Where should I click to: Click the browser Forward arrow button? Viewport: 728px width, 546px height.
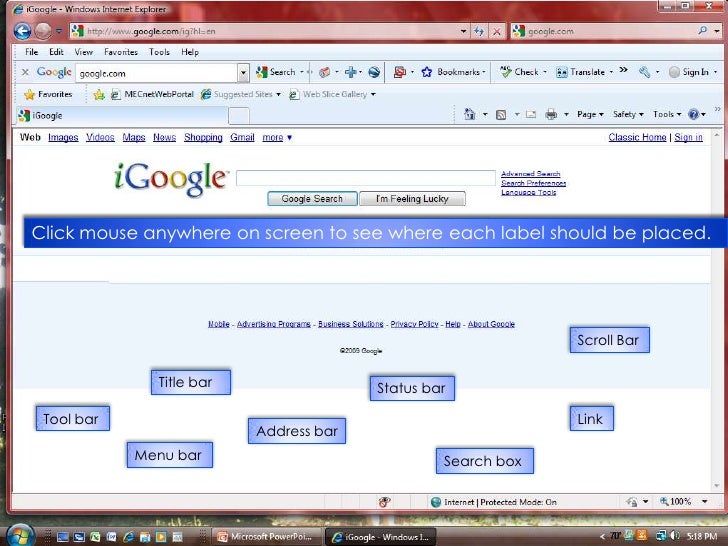click(43, 31)
